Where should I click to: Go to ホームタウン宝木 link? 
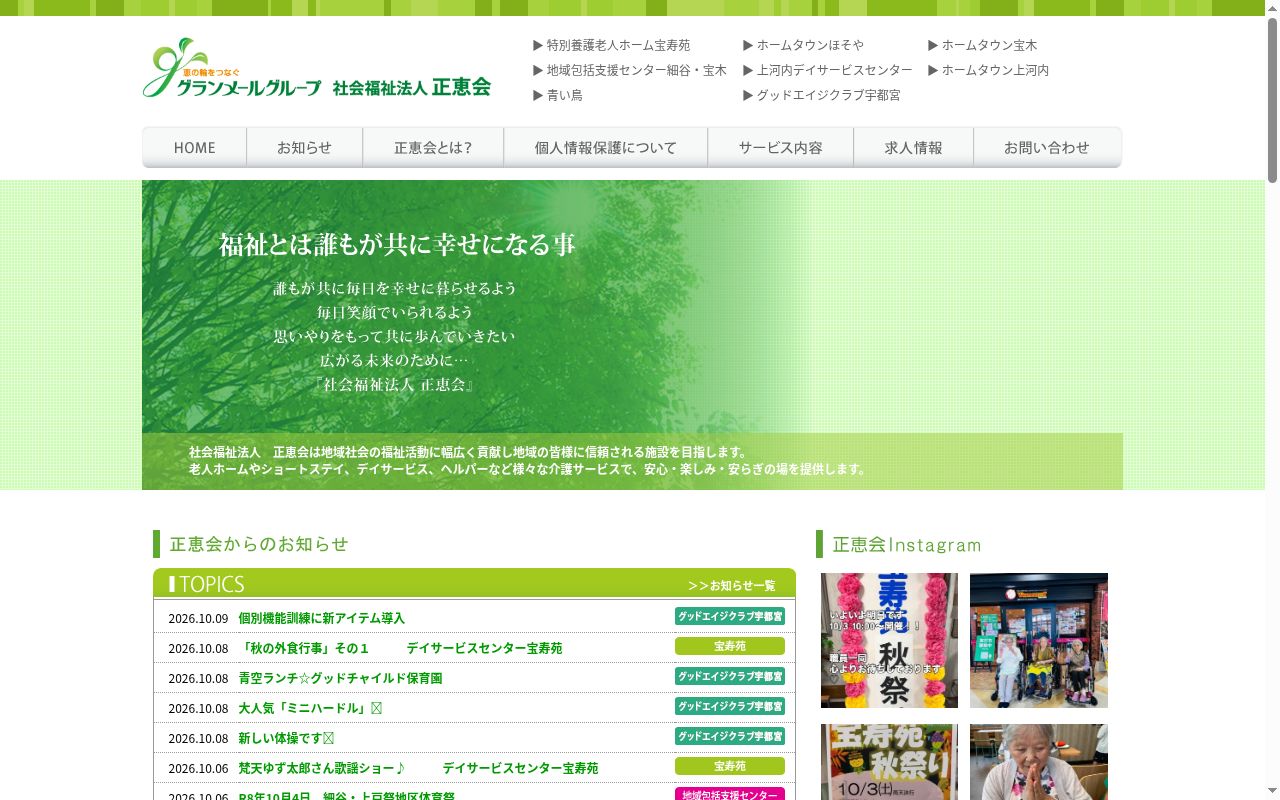[983, 45]
